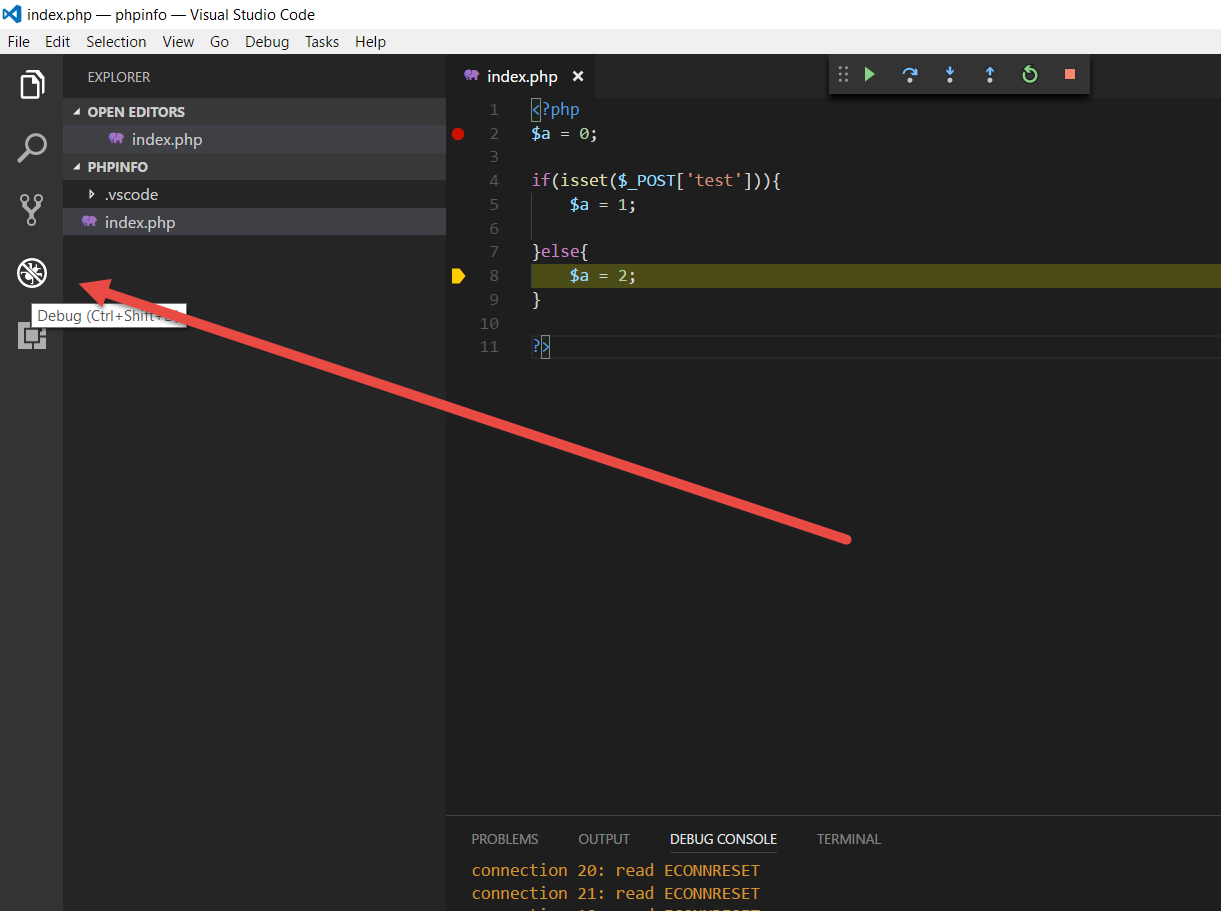Click the Step Into debug icon
Viewport: 1221px width, 911px height.
pos(950,75)
